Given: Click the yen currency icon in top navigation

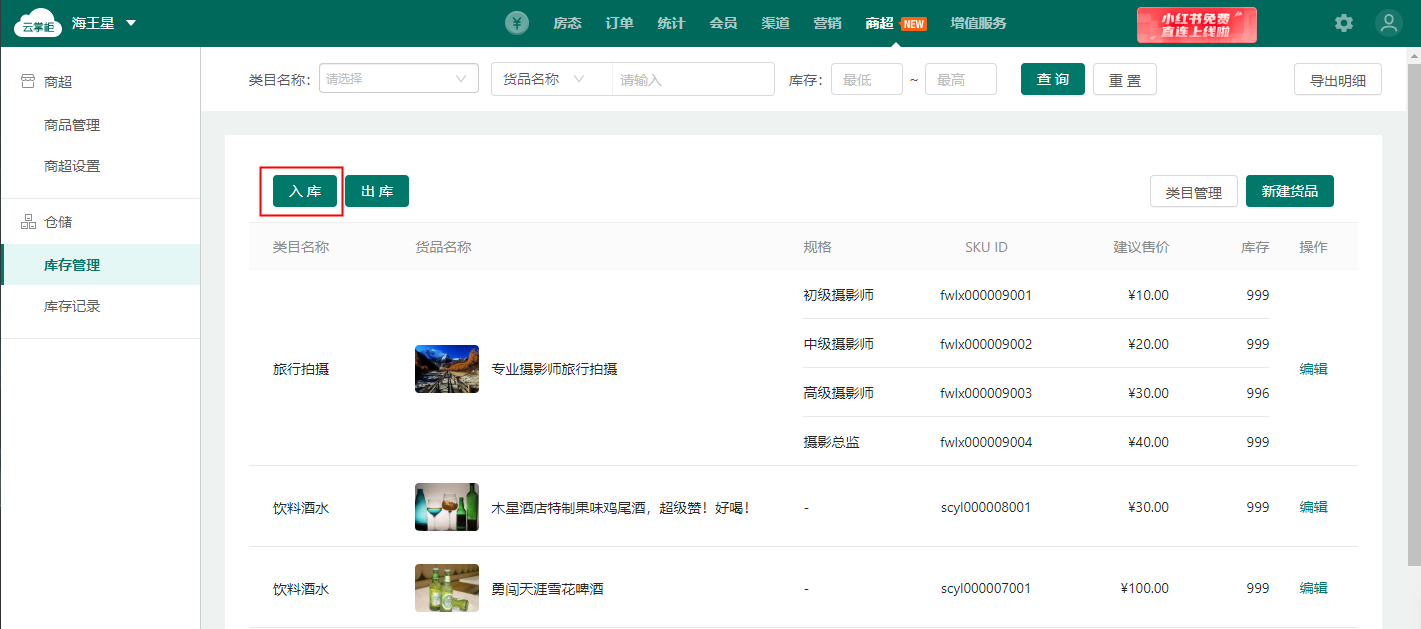Looking at the screenshot, I should (x=517, y=23).
